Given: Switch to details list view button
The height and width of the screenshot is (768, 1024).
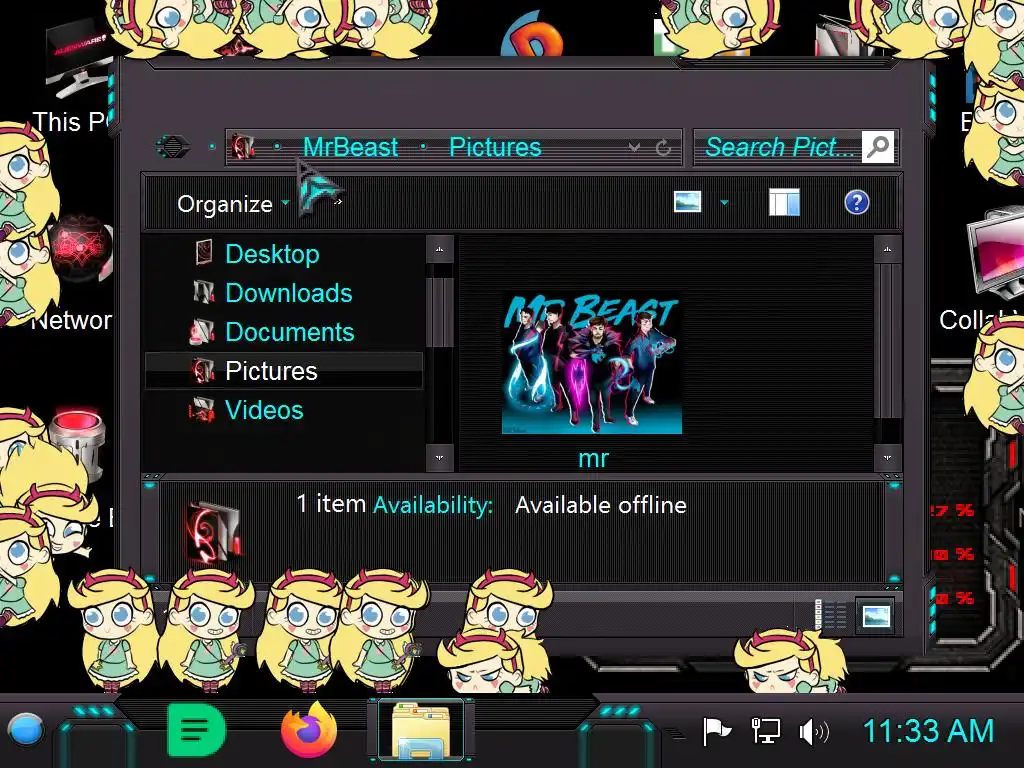Looking at the screenshot, I should (832, 615).
